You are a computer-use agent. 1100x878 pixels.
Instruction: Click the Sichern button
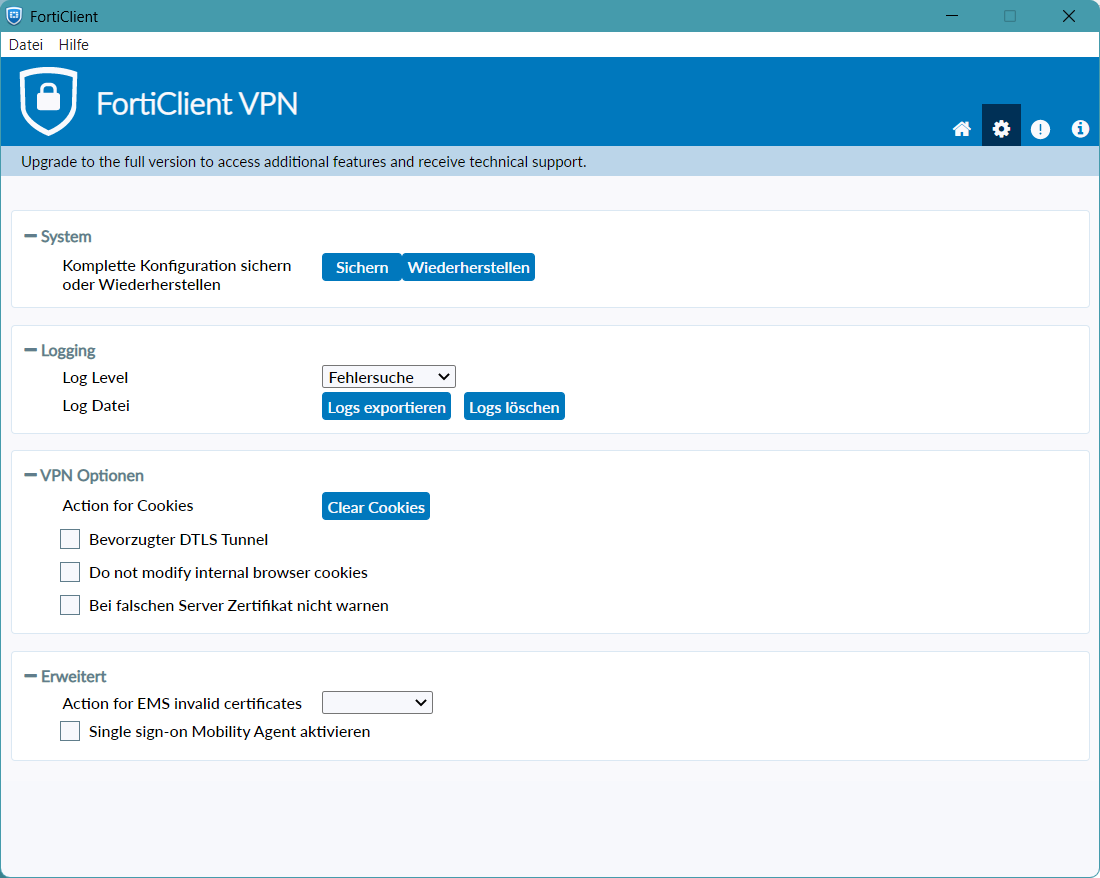[361, 268]
